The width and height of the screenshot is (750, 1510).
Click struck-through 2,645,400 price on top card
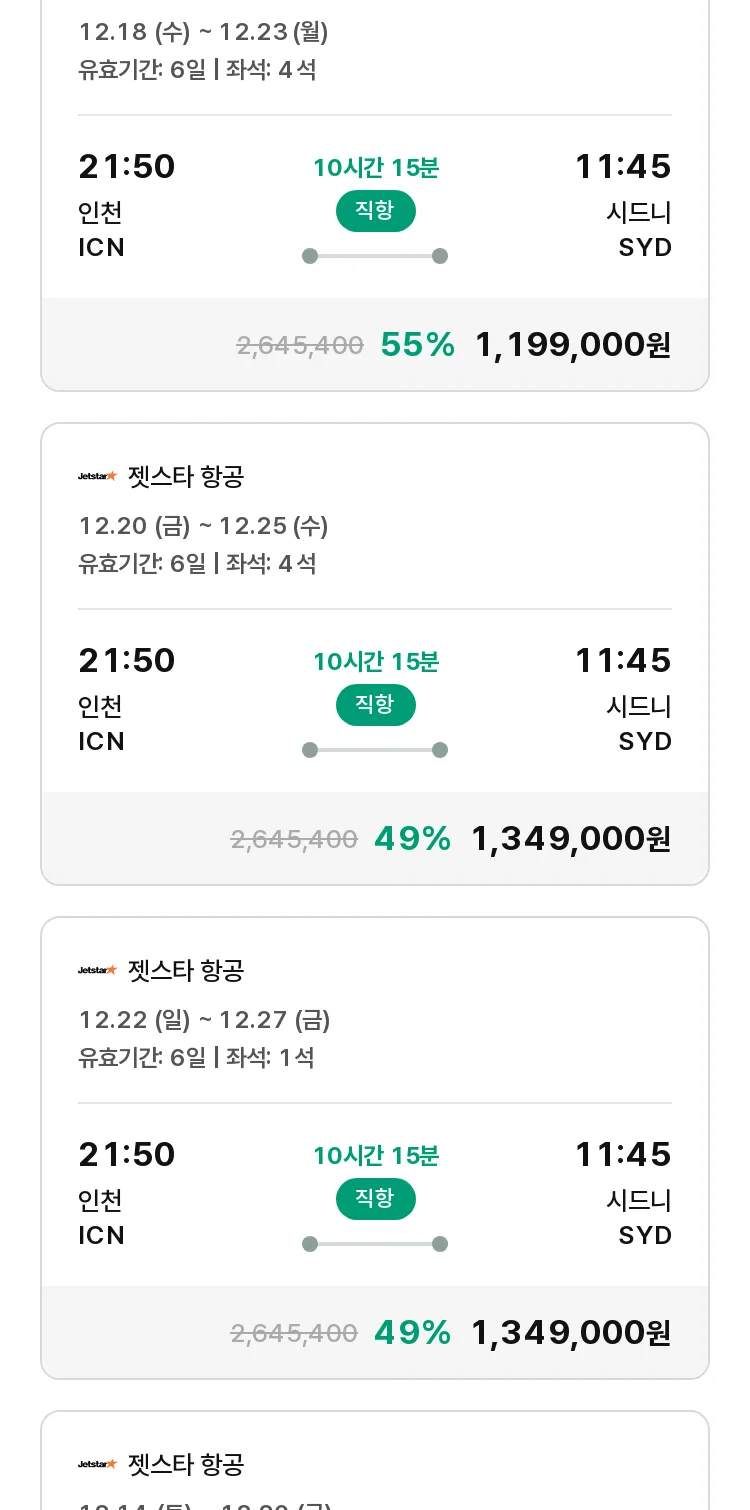pyautogui.click(x=300, y=345)
